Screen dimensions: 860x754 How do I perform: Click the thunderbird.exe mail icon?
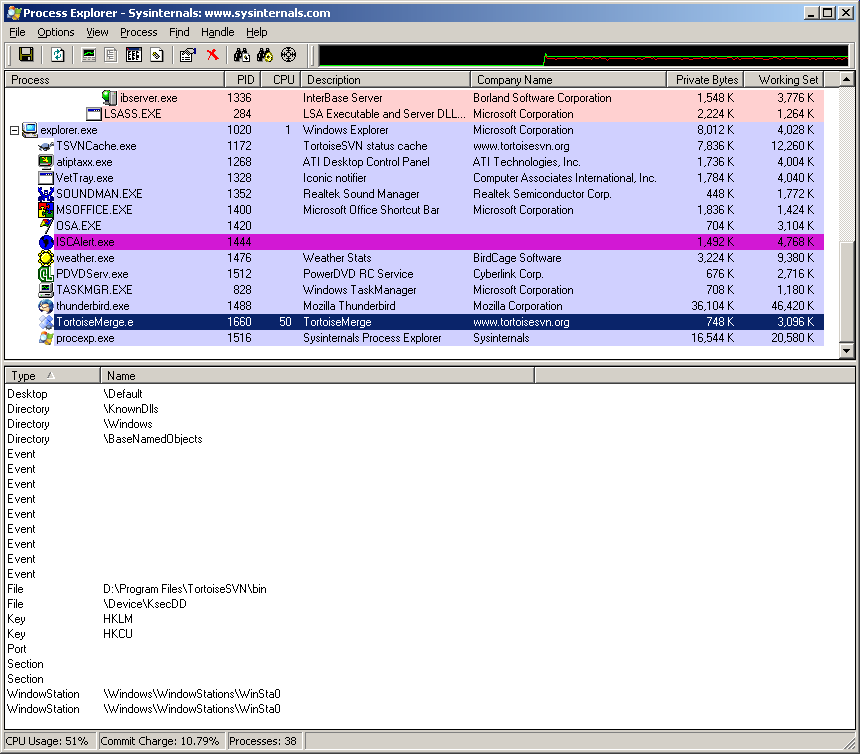tap(46, 306)
